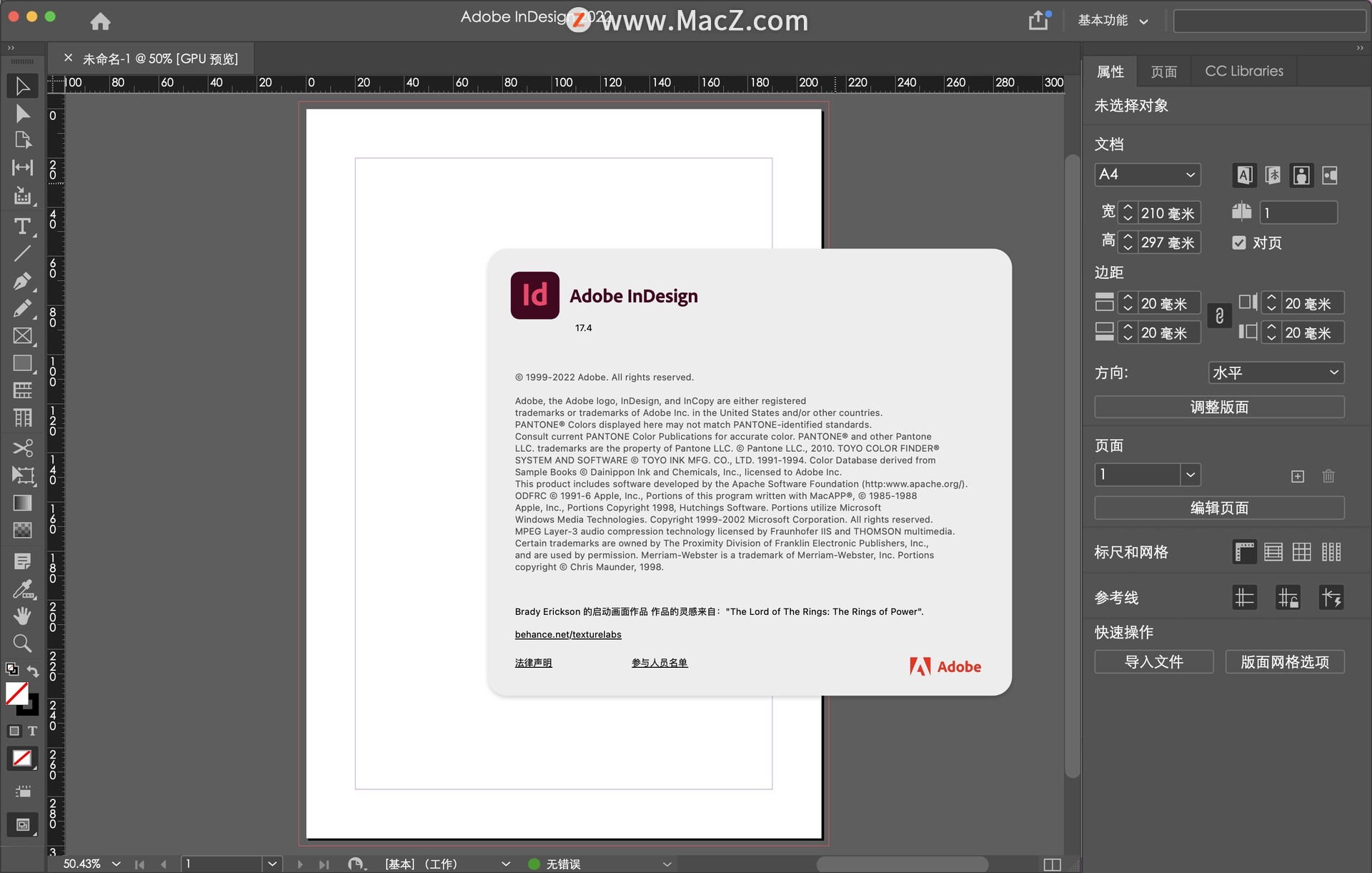Select the Pen tool
Viewport: 1372px width, 873px height.
tap(22, 281)
